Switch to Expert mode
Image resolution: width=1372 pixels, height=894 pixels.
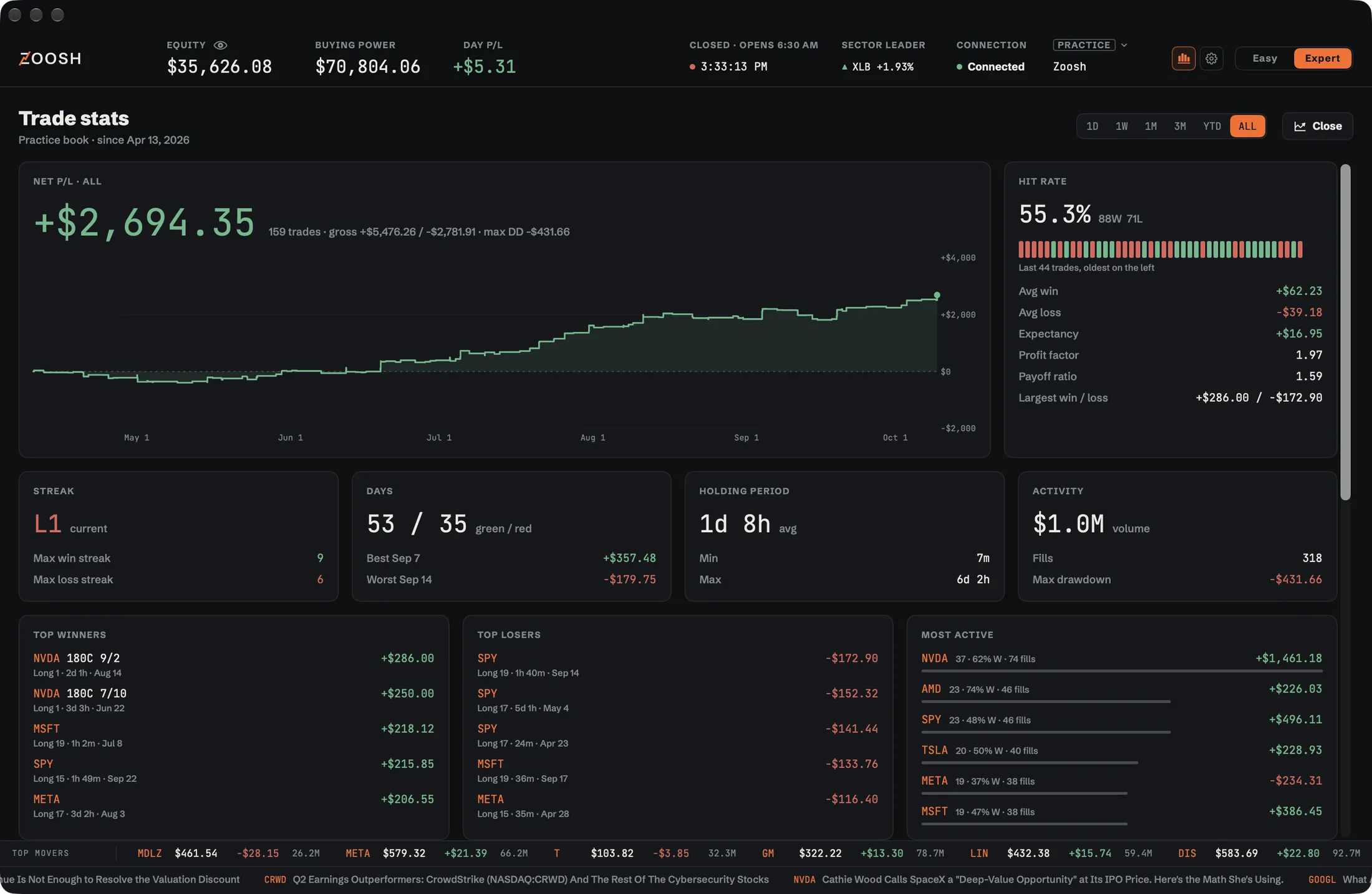1322,58
